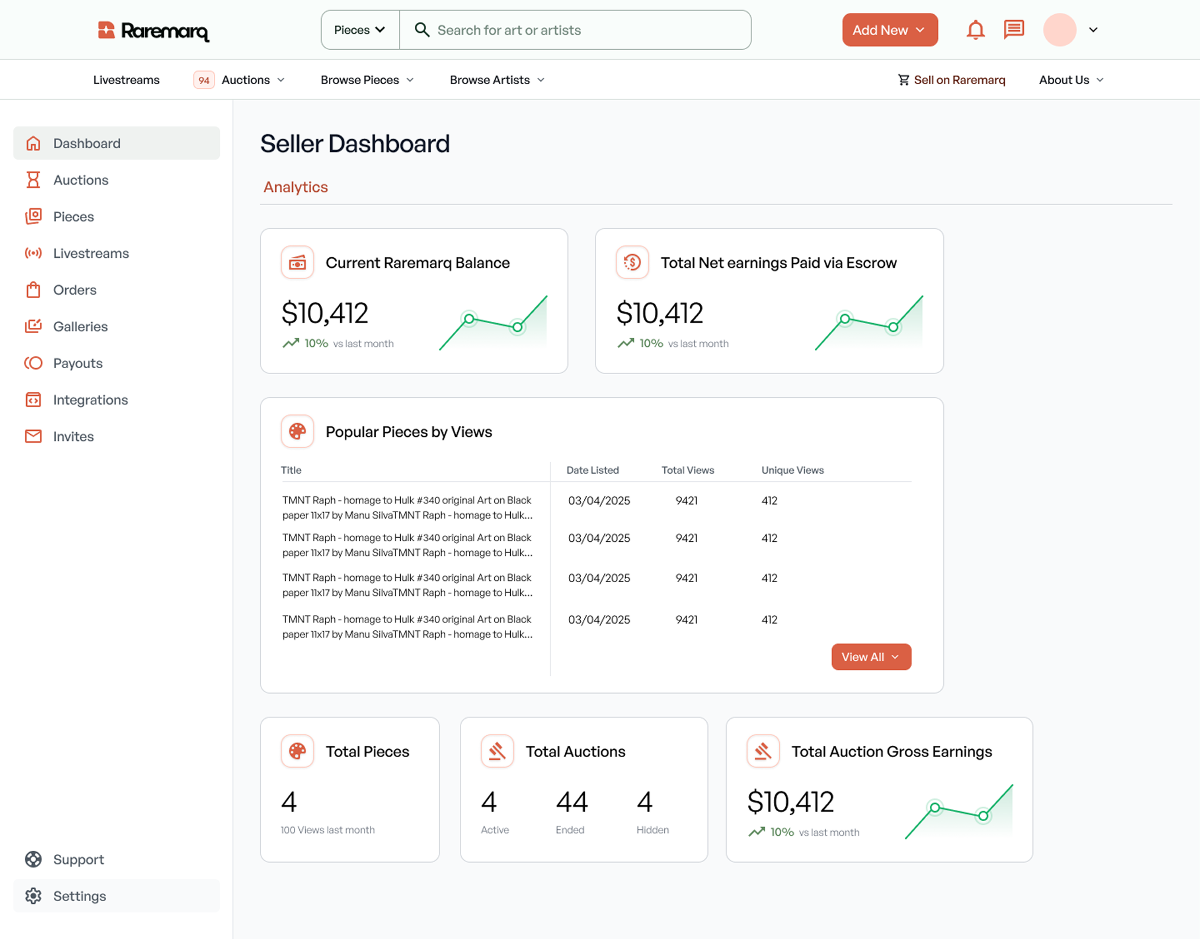Open Integrations in the sidebar

tap(90, 400)
